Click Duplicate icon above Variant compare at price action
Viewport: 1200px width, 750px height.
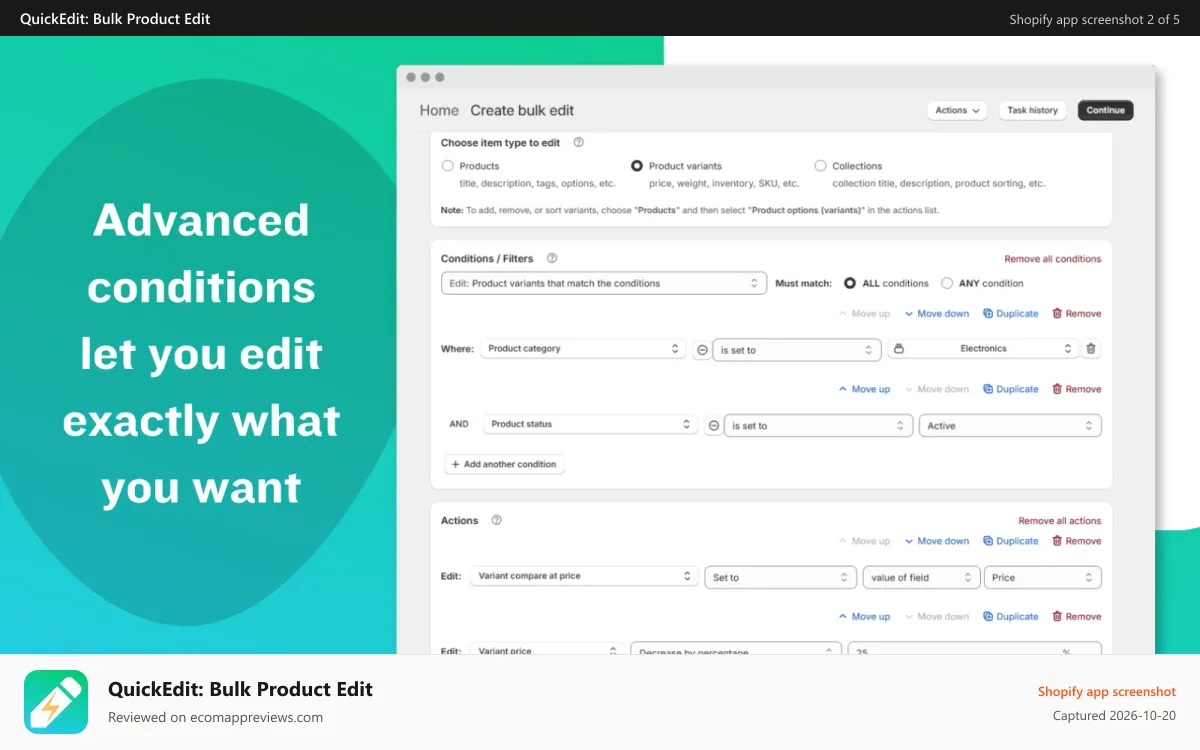(988, 541)
